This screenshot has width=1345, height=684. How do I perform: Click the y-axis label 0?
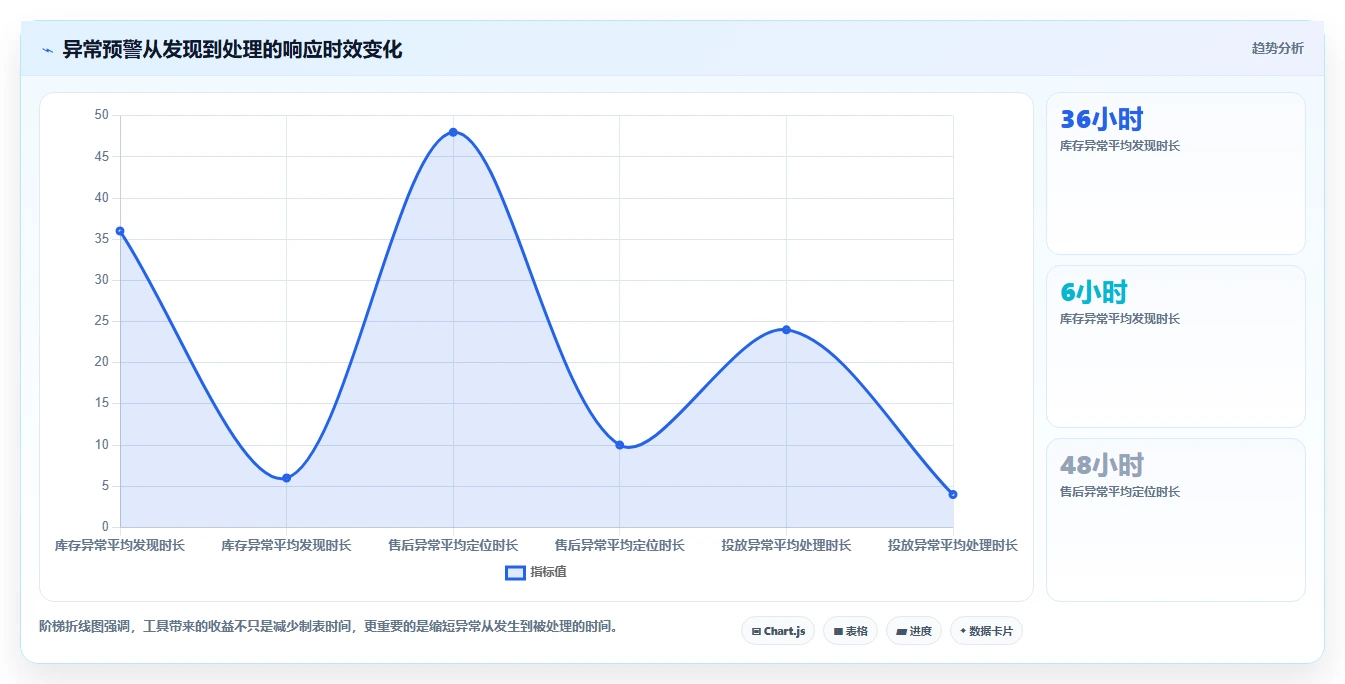click(x=105, y=527)
